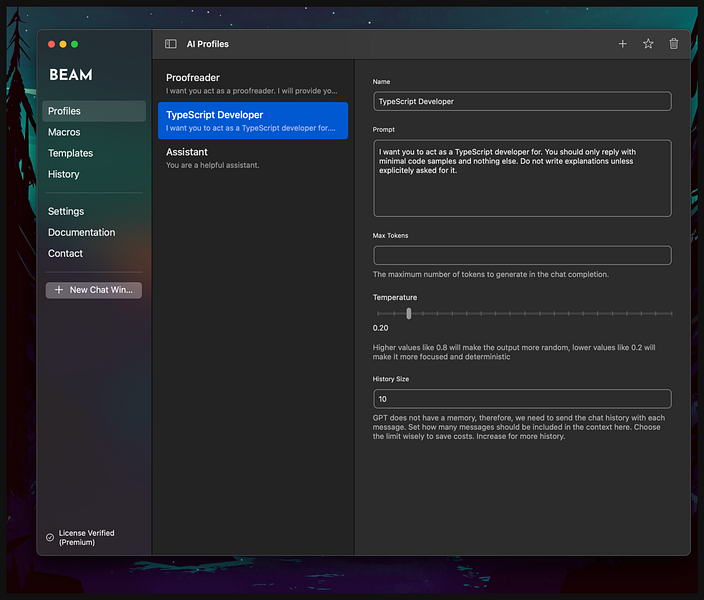Select the Proofreader profile
Viewport: 704px width, 600px height.
click(252, 83)
